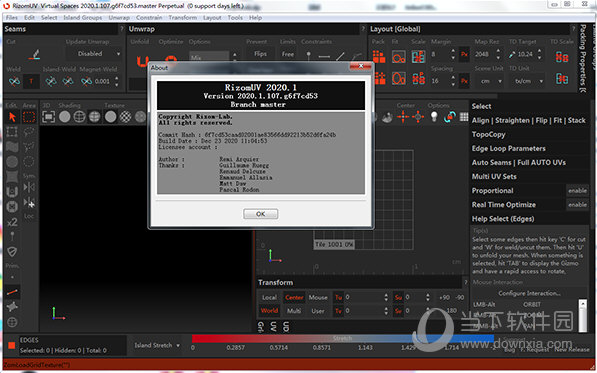Screen dimensions: 597x373
Task: Choose the flat grey Shading sphere
Action: (64, 117)
